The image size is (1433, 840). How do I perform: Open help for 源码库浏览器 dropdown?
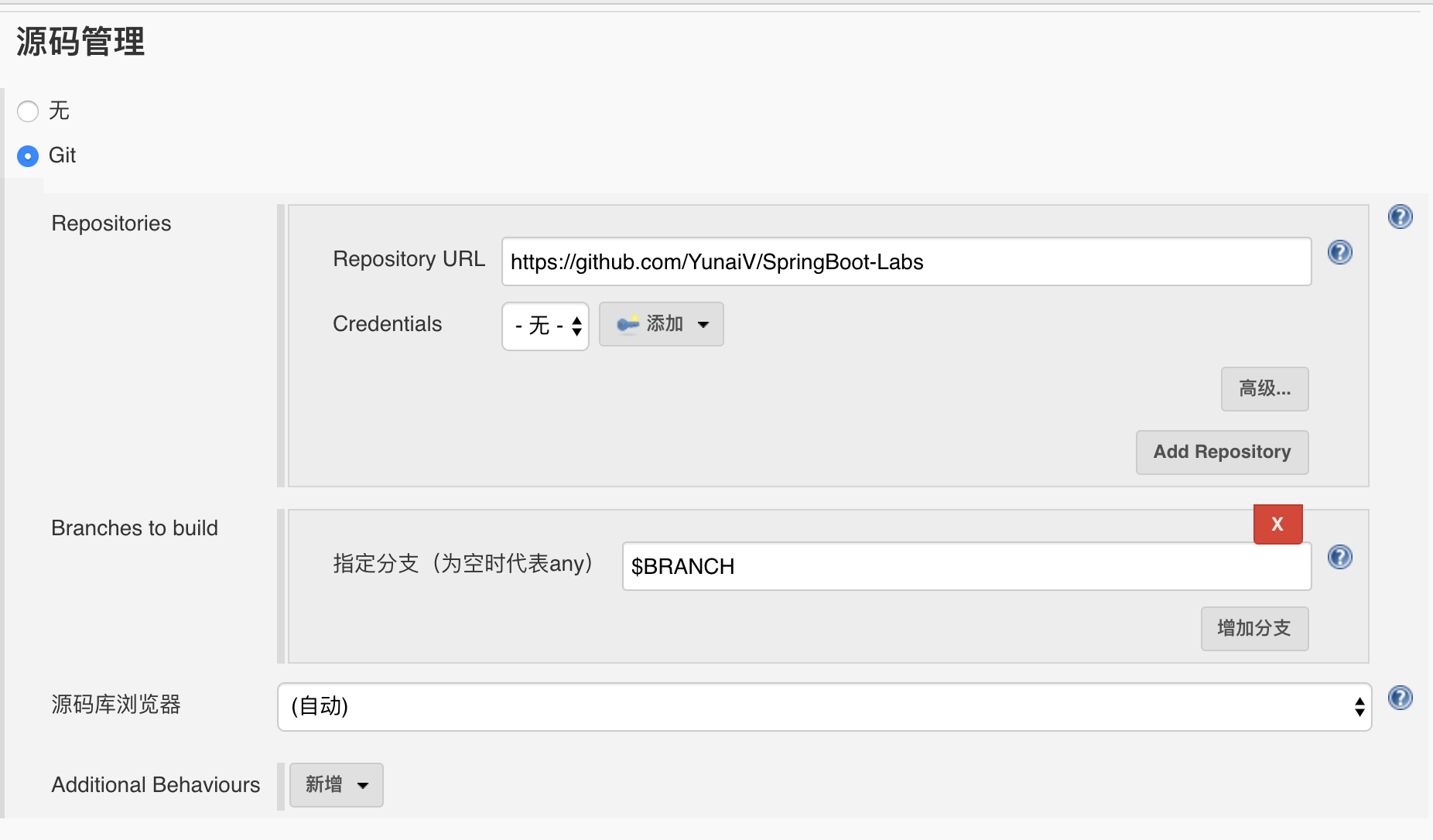click(1400, 698)
